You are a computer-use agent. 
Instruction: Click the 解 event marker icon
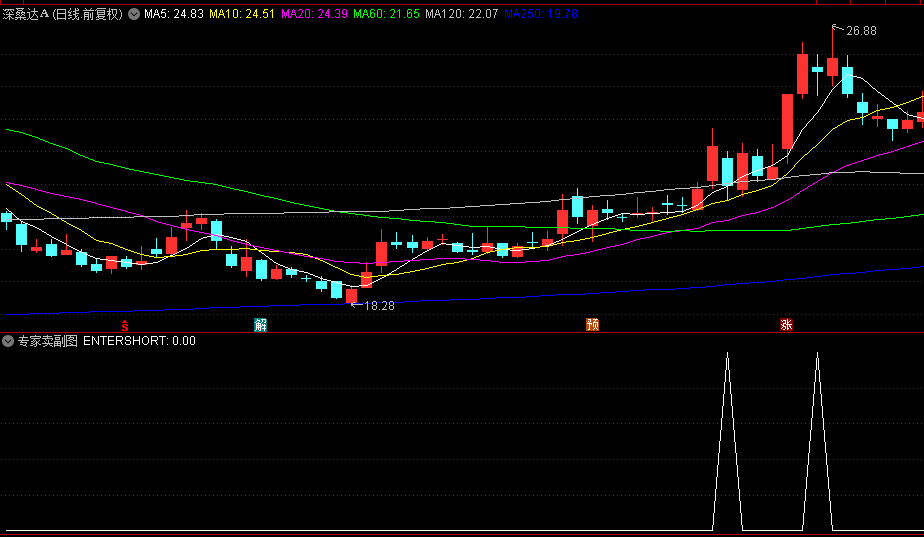(x=260, y=325)
